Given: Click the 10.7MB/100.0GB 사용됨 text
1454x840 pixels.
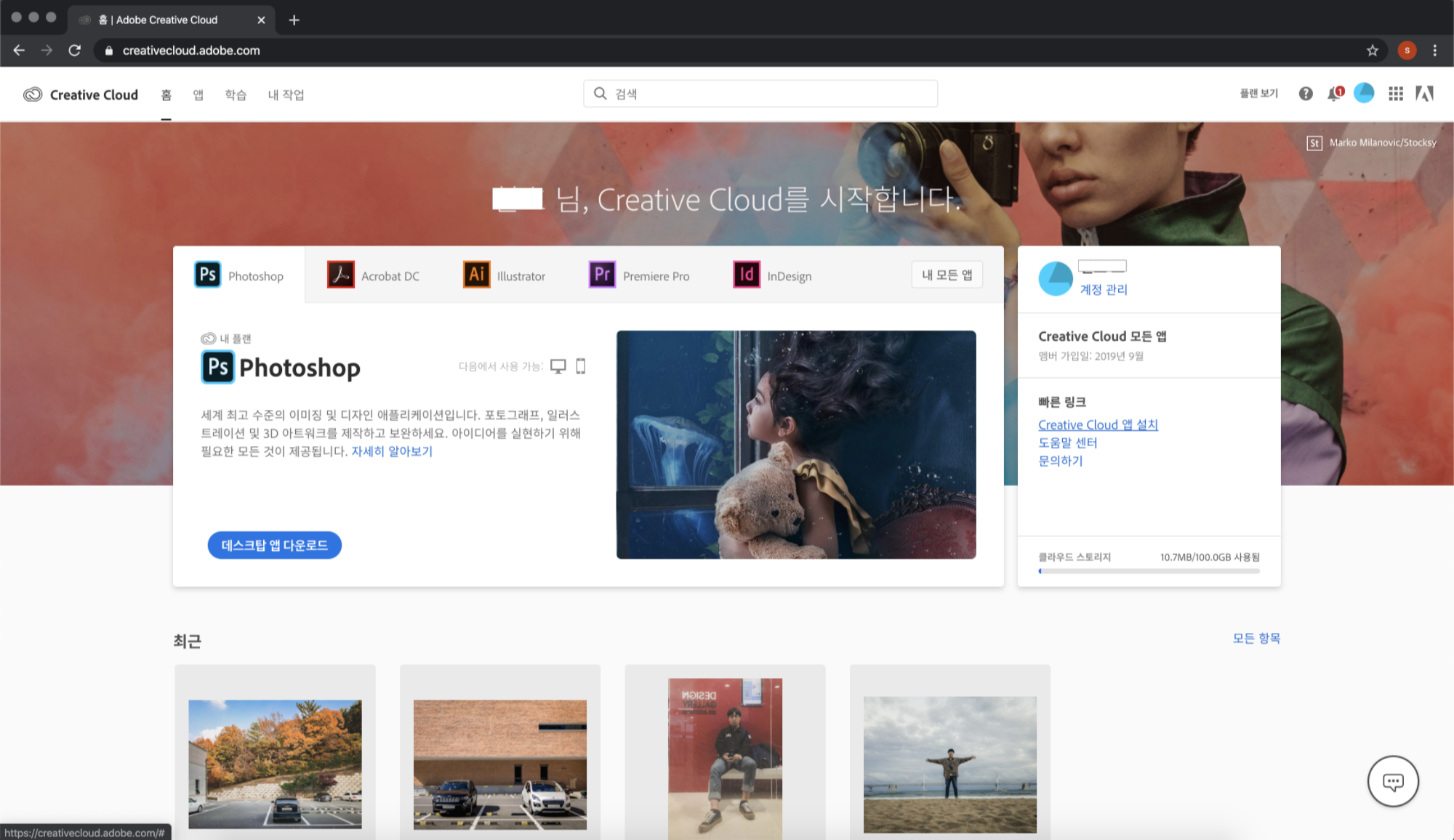Looking at the screenshot, I should click(1210, 557).
